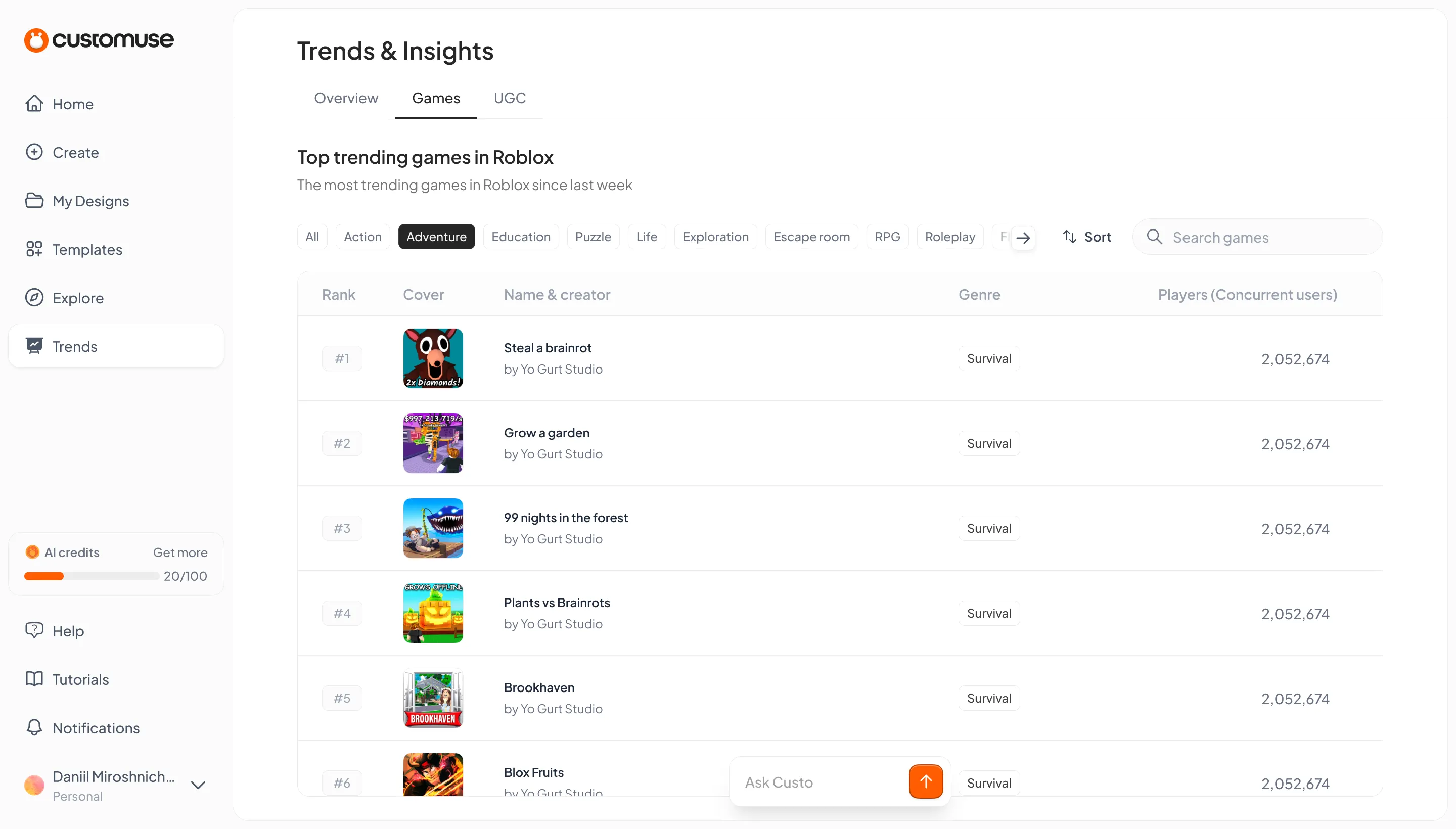Click the Customuse logo icon
The image size is (1456, 829).
35,40
